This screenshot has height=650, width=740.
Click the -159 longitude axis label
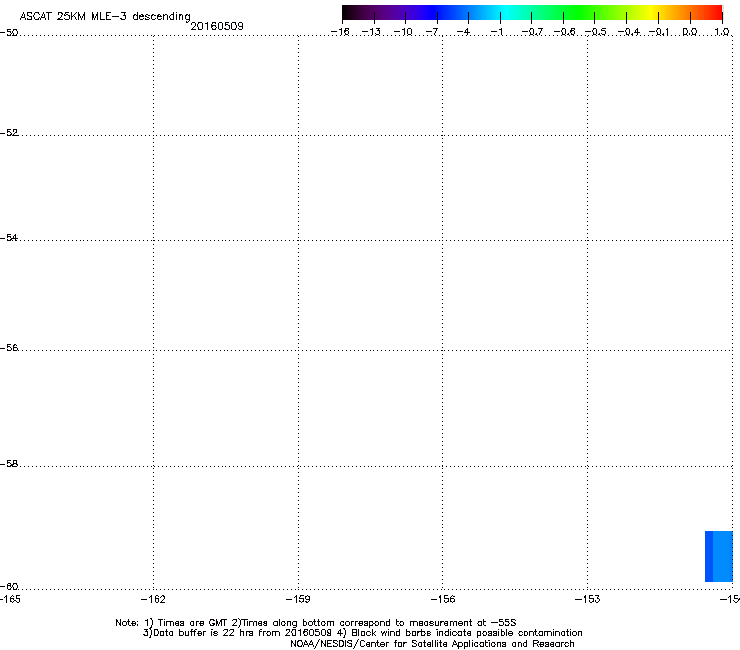pos(298,599)
